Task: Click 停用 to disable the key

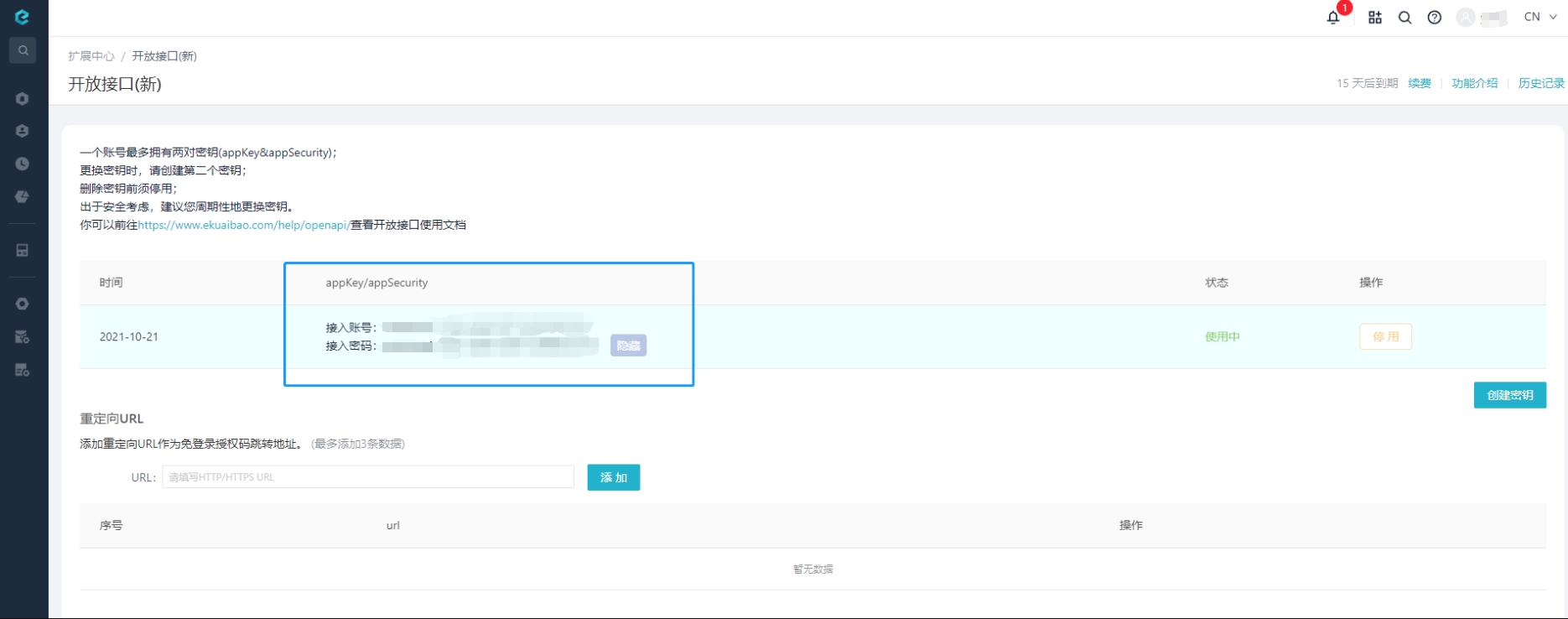Action: click(1385, 336)
